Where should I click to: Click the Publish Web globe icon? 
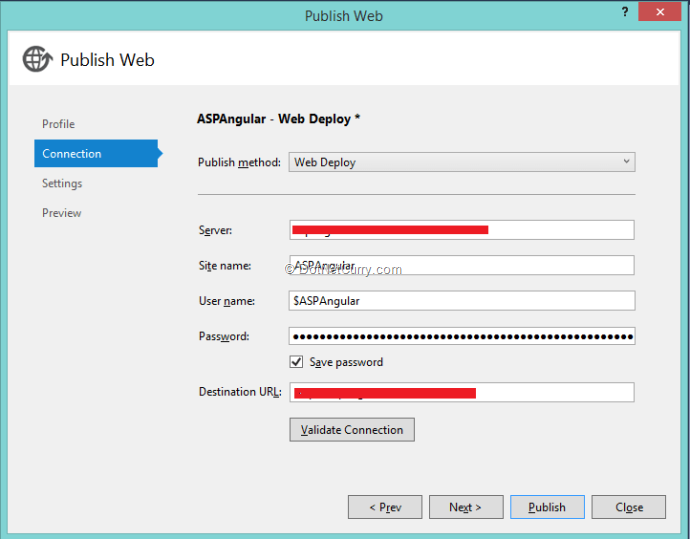(37, 59)
